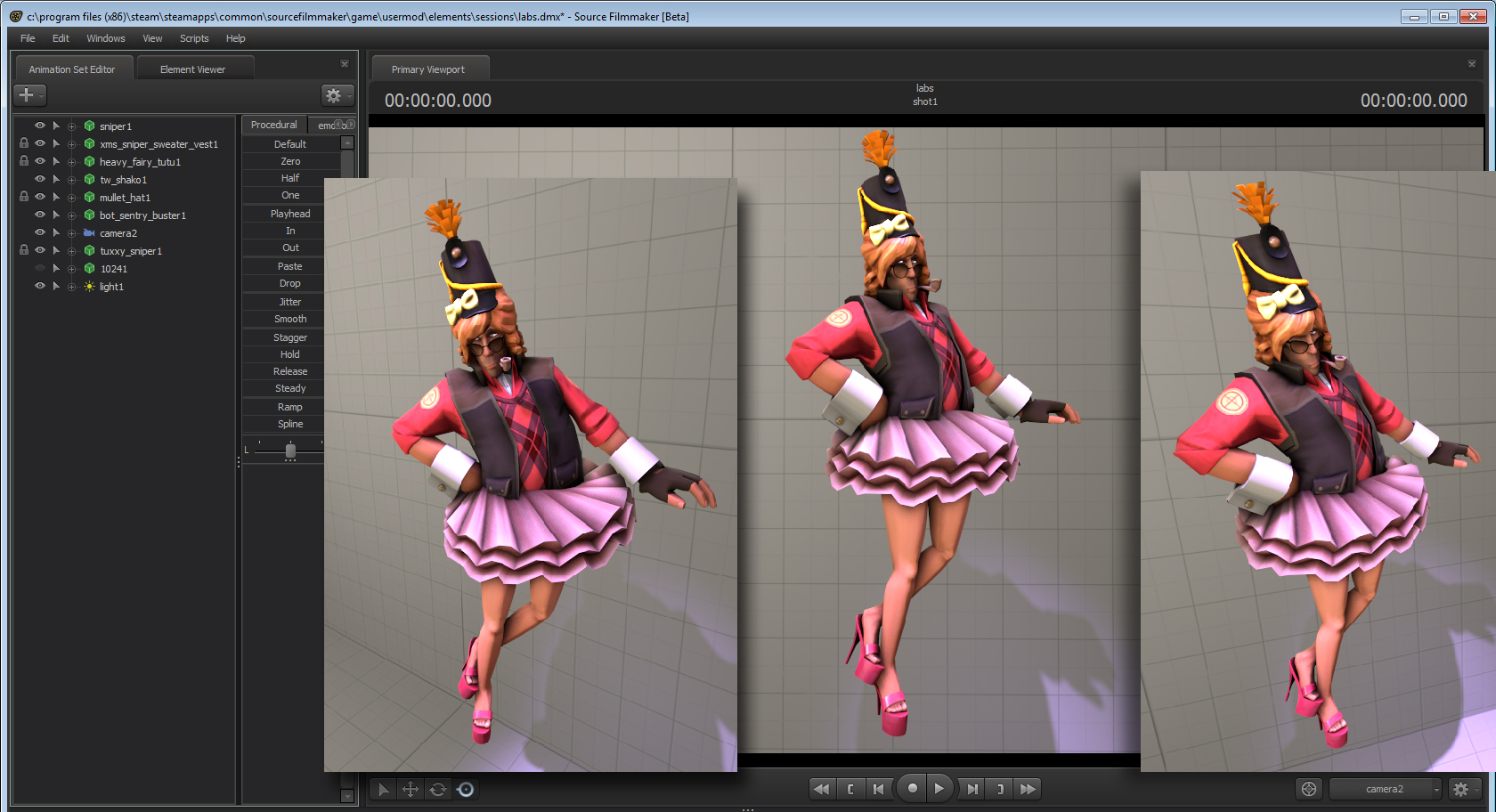Click the camera icon of camera2

pyautogui.click(x=89, y=233)
